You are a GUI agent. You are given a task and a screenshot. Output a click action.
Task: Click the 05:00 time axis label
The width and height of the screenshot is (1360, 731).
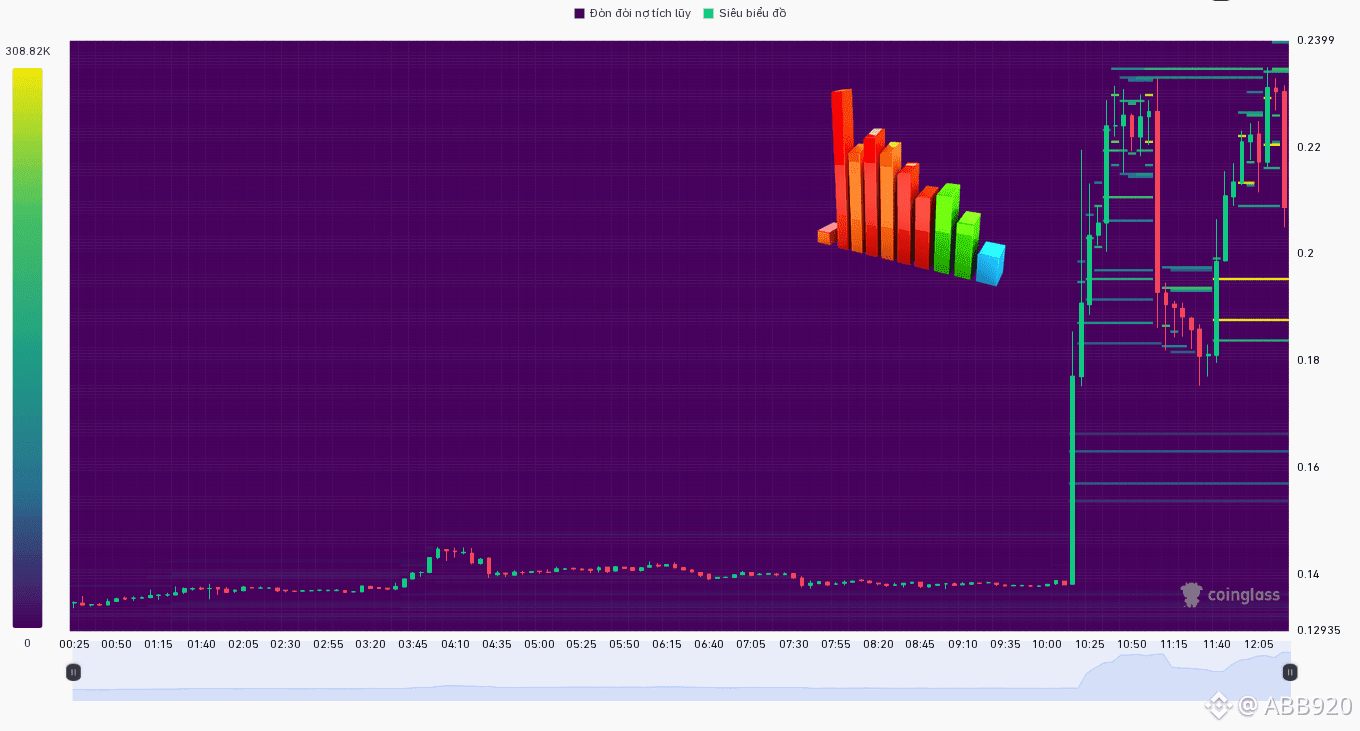(x=539, y=644)
